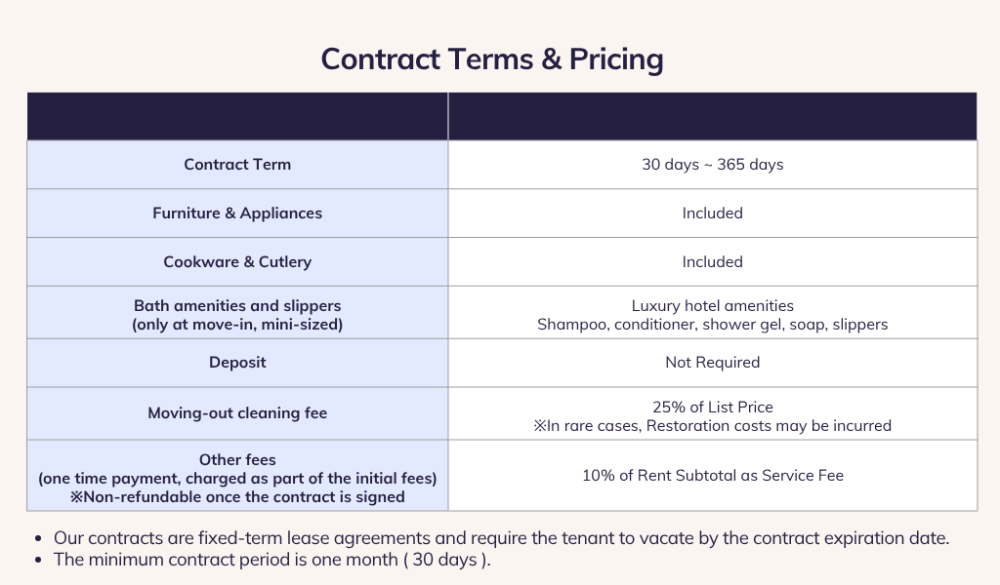Select the Contract Term row label
The width and height of the screenshot is (1000, 585).
click(x=237, y=165)
